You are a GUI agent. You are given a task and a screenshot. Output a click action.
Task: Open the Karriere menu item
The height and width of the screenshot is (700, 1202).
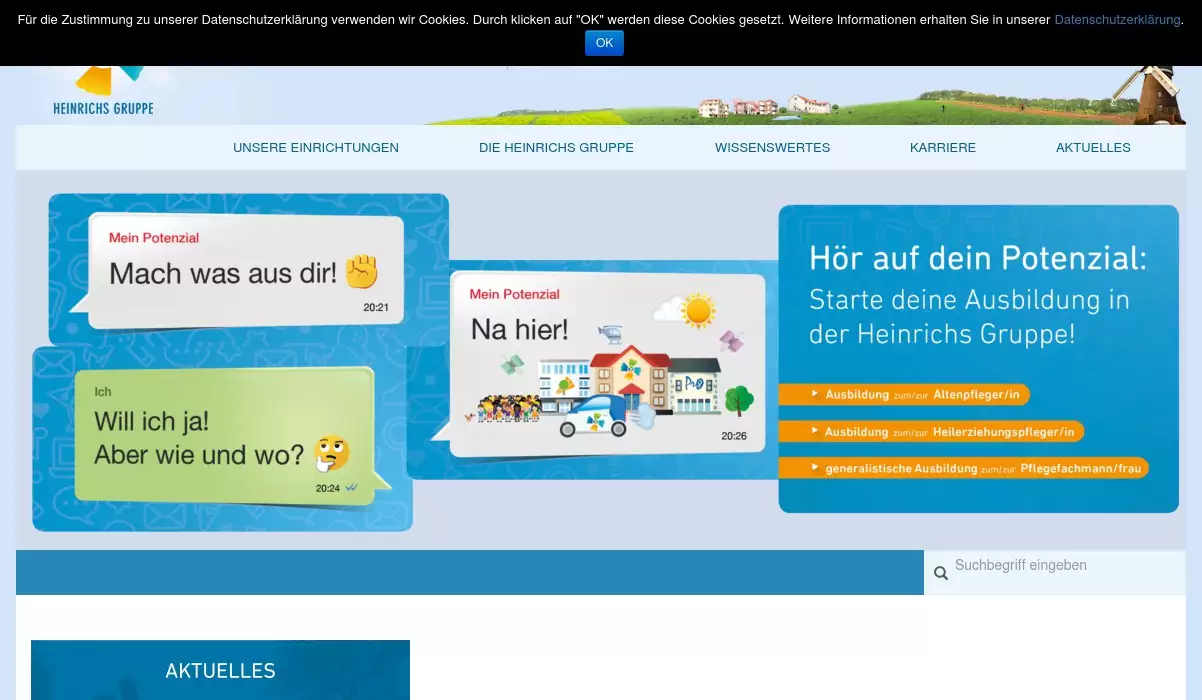[x=942, y=148]
